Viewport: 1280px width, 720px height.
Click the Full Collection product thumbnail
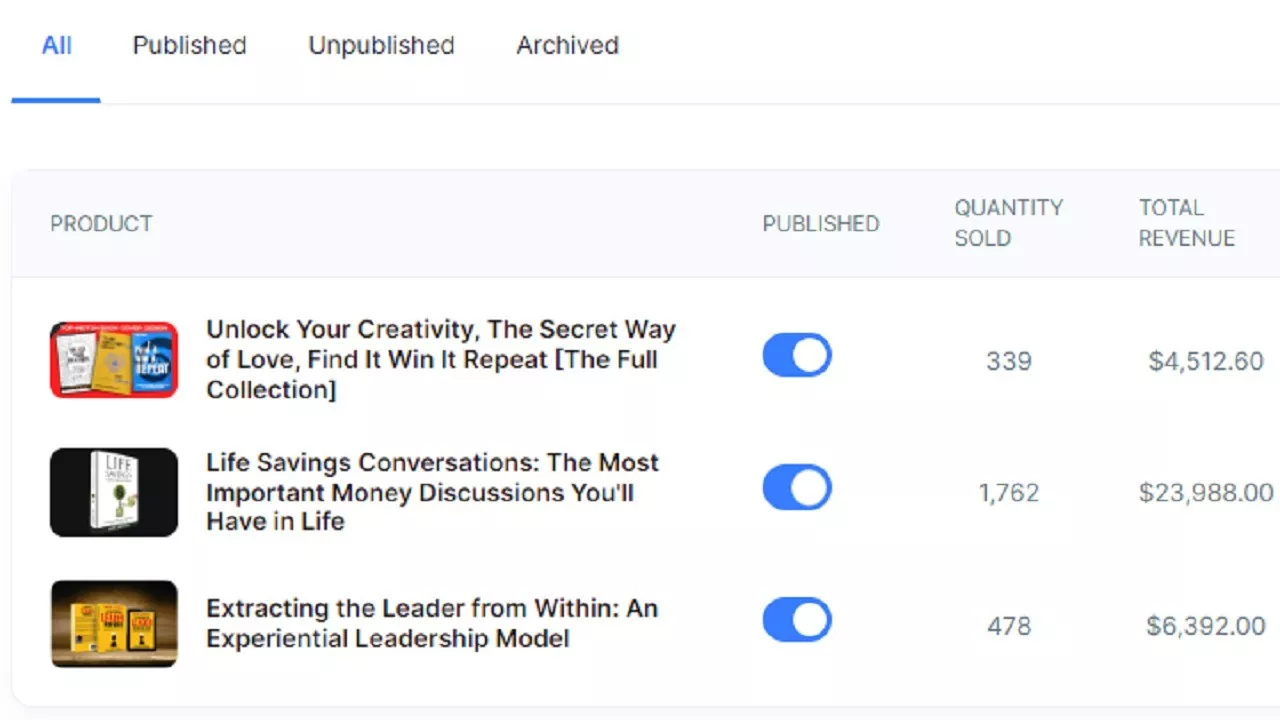click(114, 360)
